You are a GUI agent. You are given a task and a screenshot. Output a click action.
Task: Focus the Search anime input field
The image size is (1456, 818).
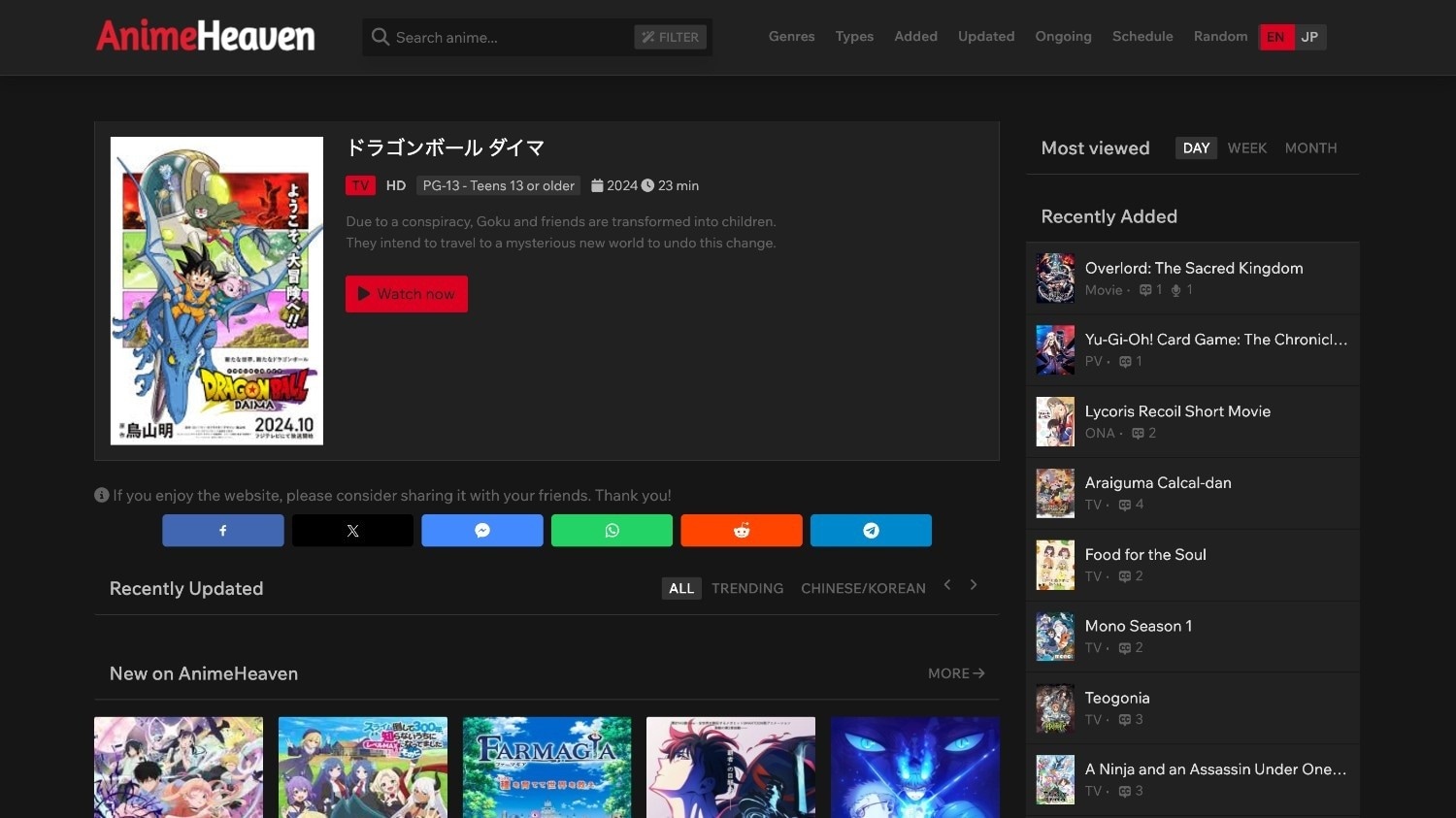point(512,37)
